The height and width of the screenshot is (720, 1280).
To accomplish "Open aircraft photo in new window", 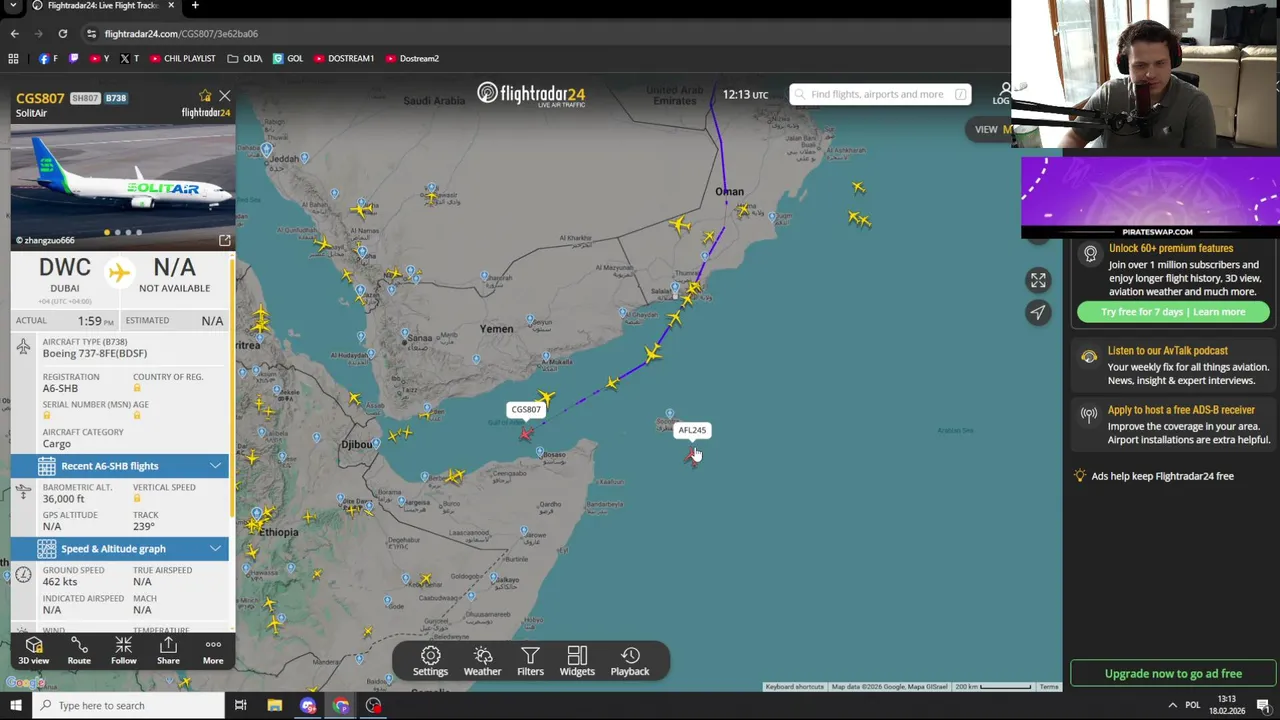I will 224,241.
